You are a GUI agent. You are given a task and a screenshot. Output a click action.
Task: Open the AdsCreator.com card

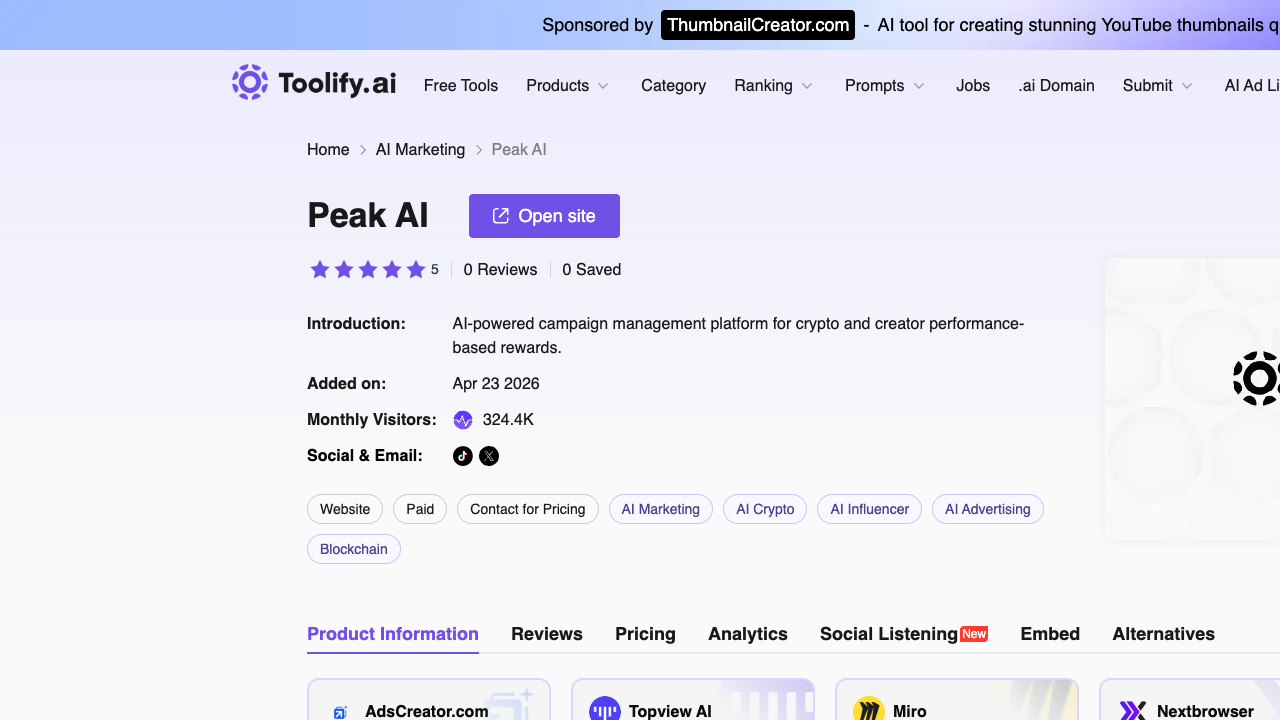click(429, 700)
